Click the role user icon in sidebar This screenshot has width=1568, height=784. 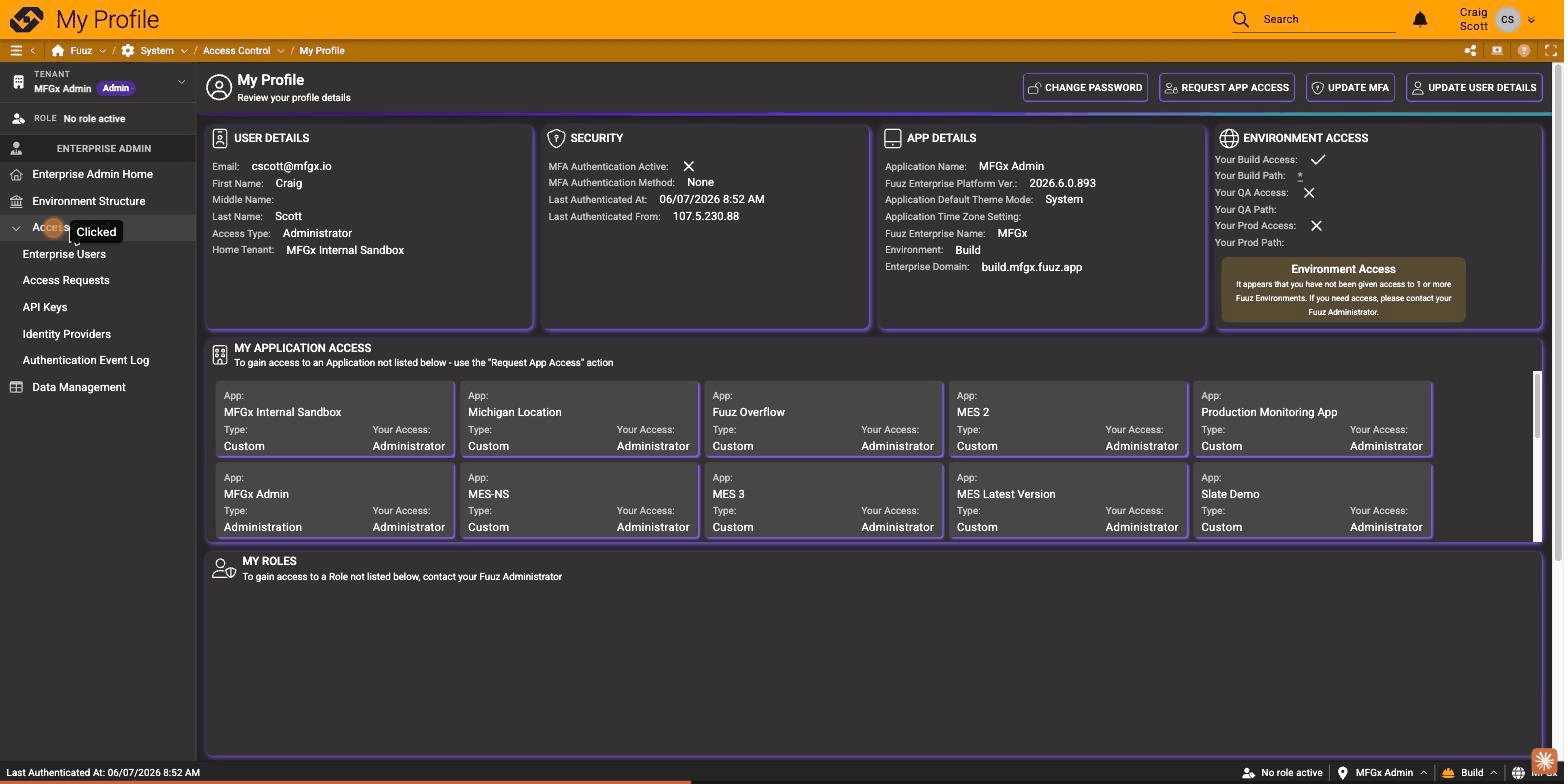pos(18,118)
